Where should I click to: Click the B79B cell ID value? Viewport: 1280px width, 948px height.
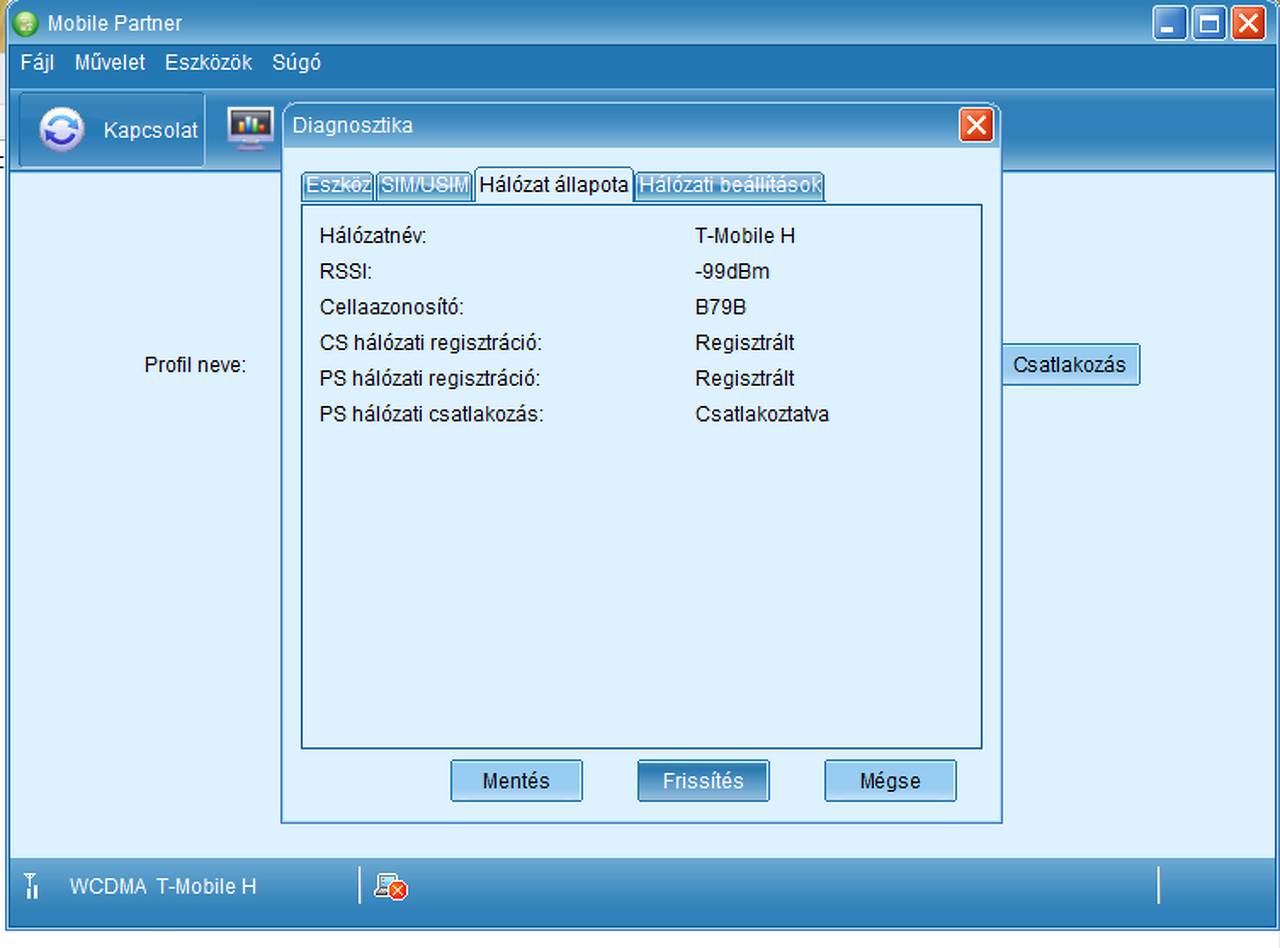click(x=721, y=307)
